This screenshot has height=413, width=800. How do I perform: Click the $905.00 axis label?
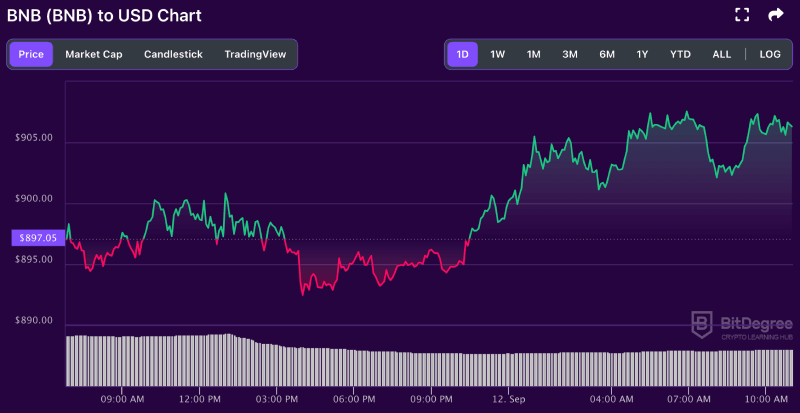point(36,137)
